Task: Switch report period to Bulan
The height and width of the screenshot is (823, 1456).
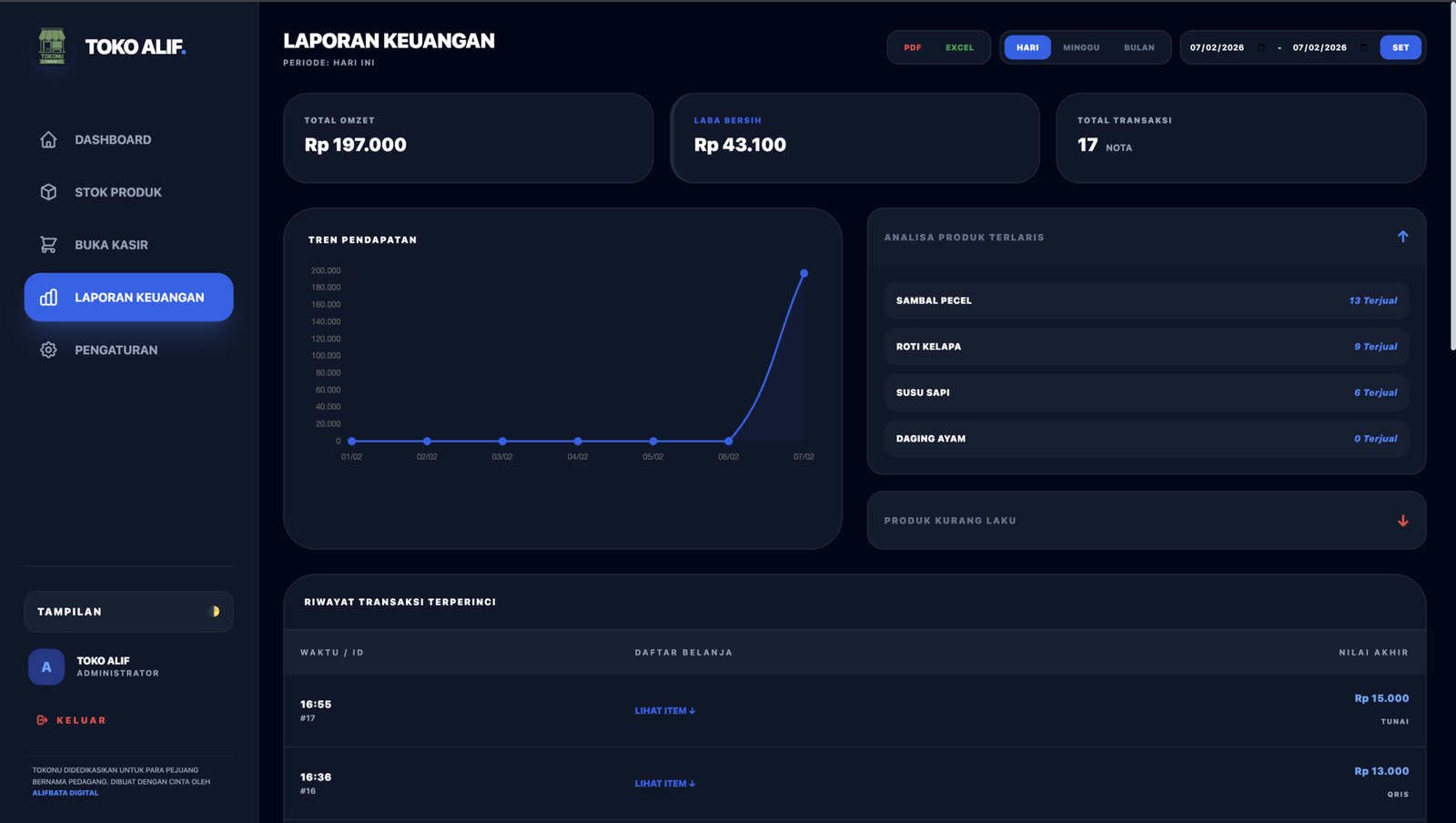Action: pos(1138,47)
